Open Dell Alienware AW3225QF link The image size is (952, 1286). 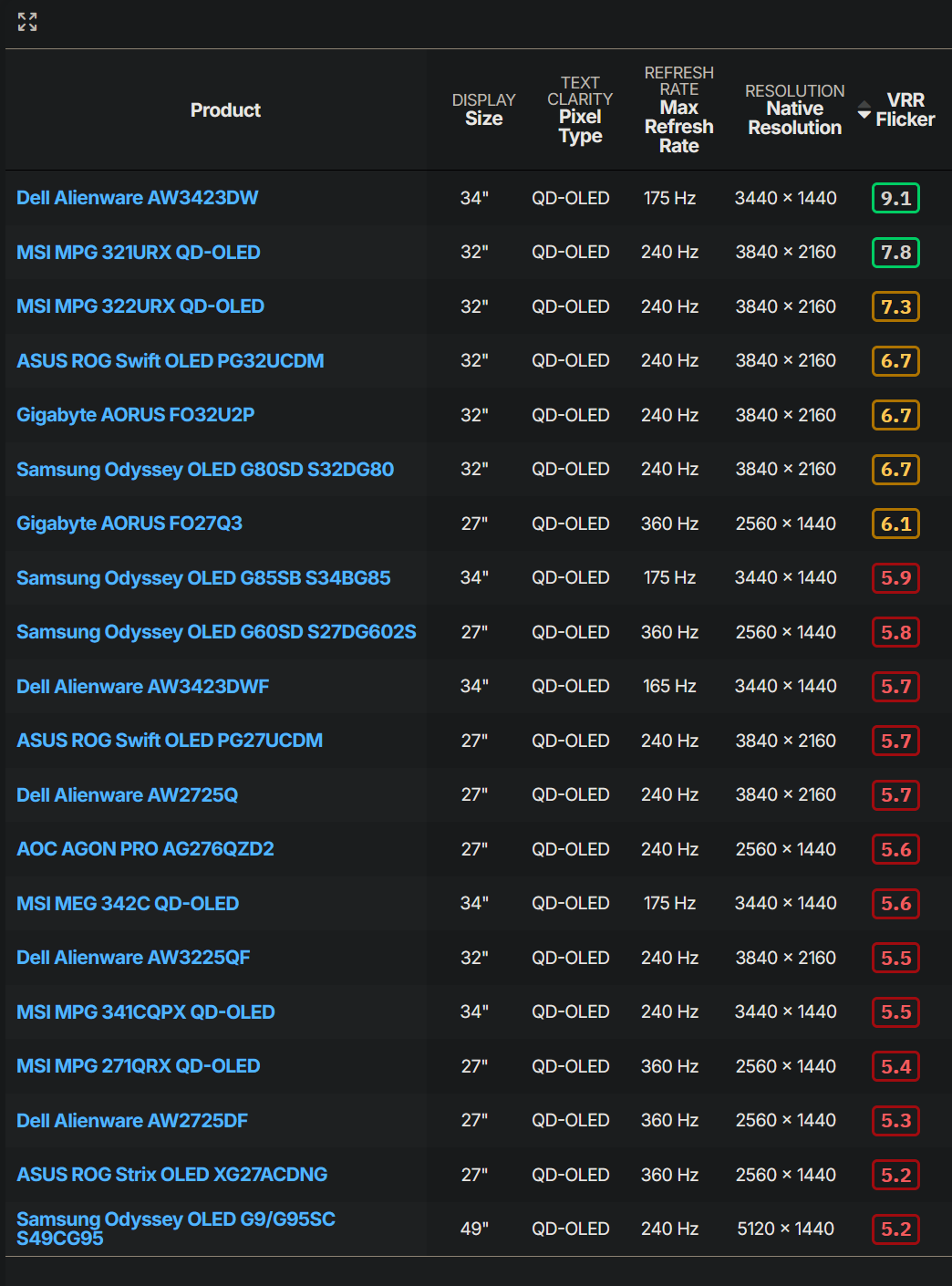(133, 958)
